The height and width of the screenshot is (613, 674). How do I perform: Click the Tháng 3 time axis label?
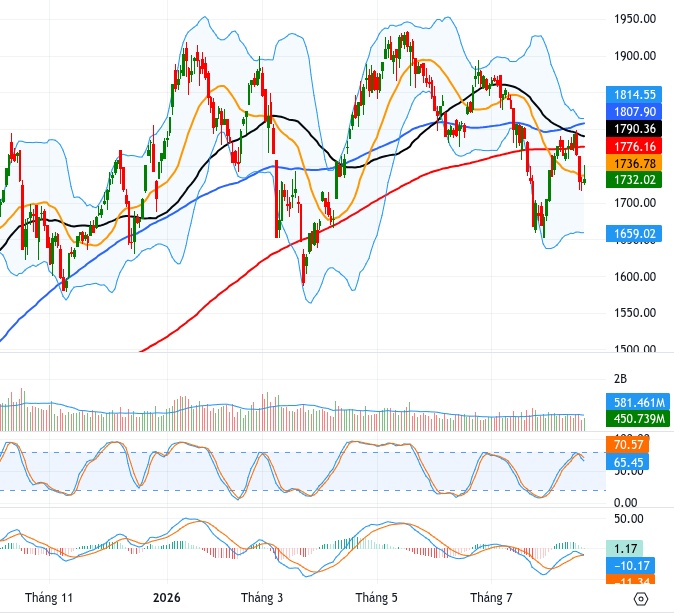[262, 598]
